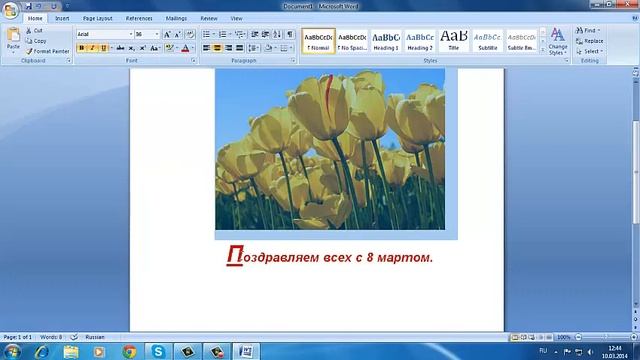The height and width of the screenshot is (360, 640).
Task: Click the red Font Color button
Action: (185, 48)
